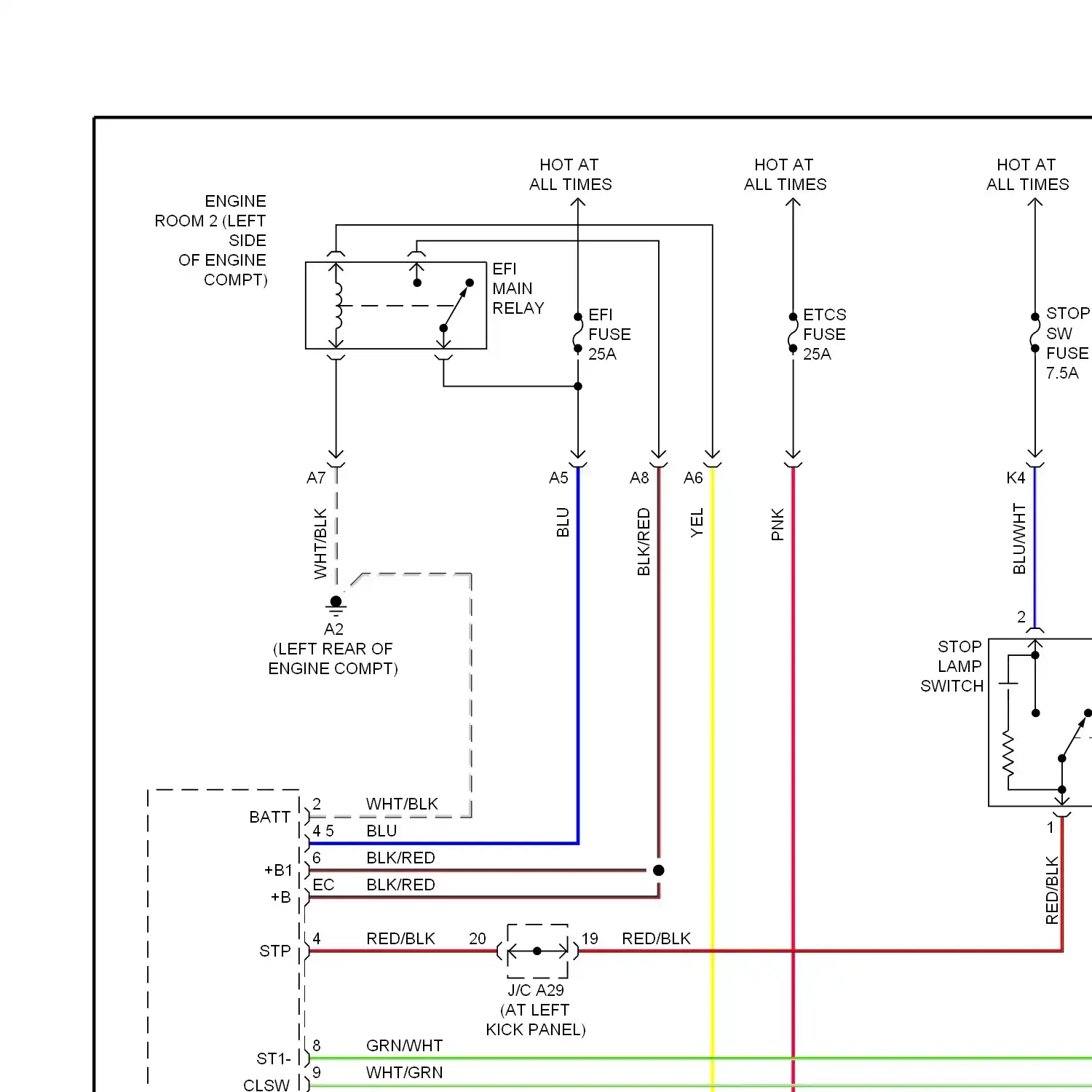Select the EFI MAIN RELAY label
Image resolution: width=1092 pixels, height=1092 pixels.
click(x=518, y=288)
